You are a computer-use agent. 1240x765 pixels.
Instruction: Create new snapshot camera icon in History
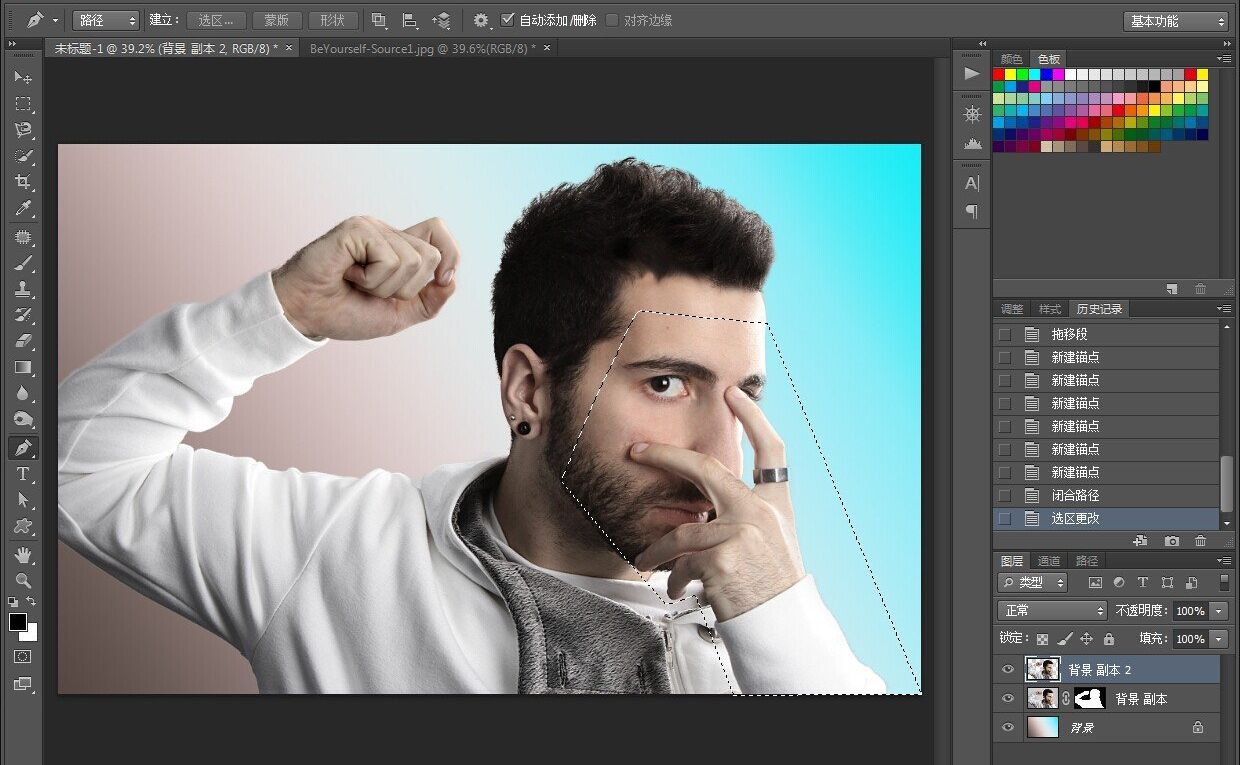click(x=1172, y=541)
